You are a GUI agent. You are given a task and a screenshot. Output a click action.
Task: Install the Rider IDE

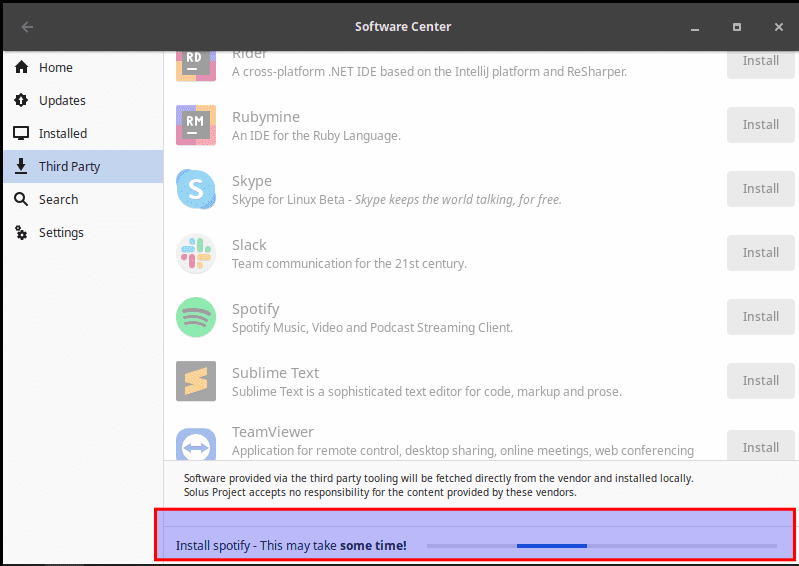click(x=761, y=65)
